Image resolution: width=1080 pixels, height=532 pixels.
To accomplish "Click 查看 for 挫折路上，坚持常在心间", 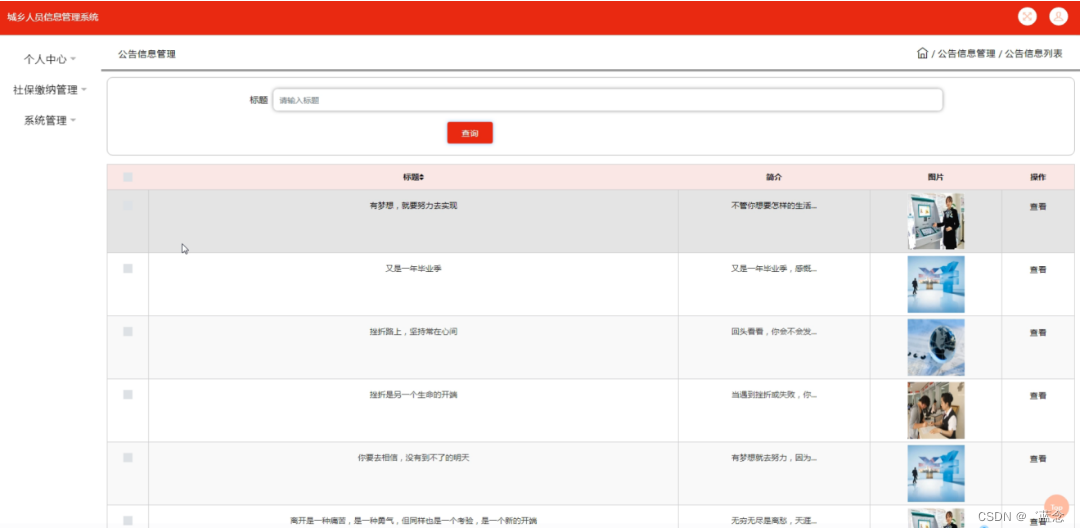I will 1038,332.
